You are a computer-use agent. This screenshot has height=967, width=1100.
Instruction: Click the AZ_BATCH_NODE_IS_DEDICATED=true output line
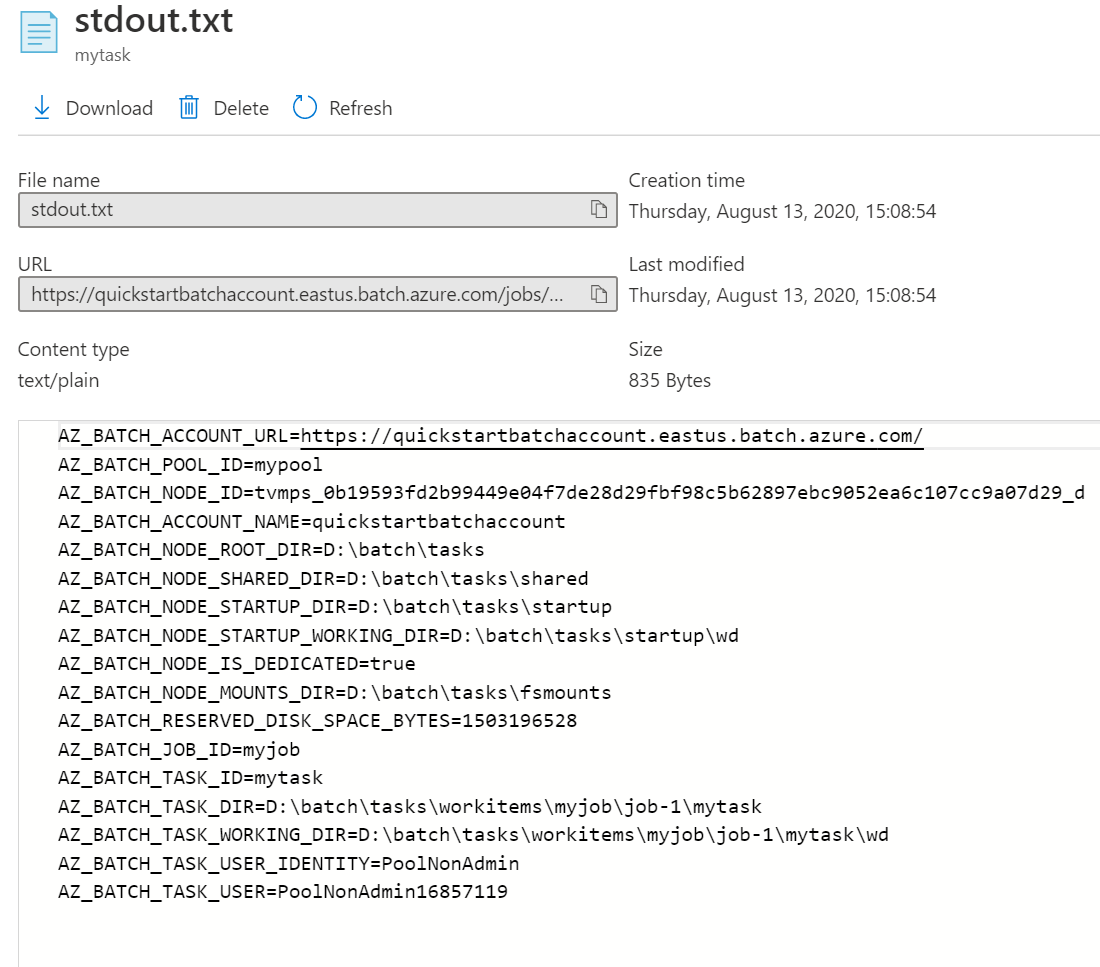(x=236, y=664)
